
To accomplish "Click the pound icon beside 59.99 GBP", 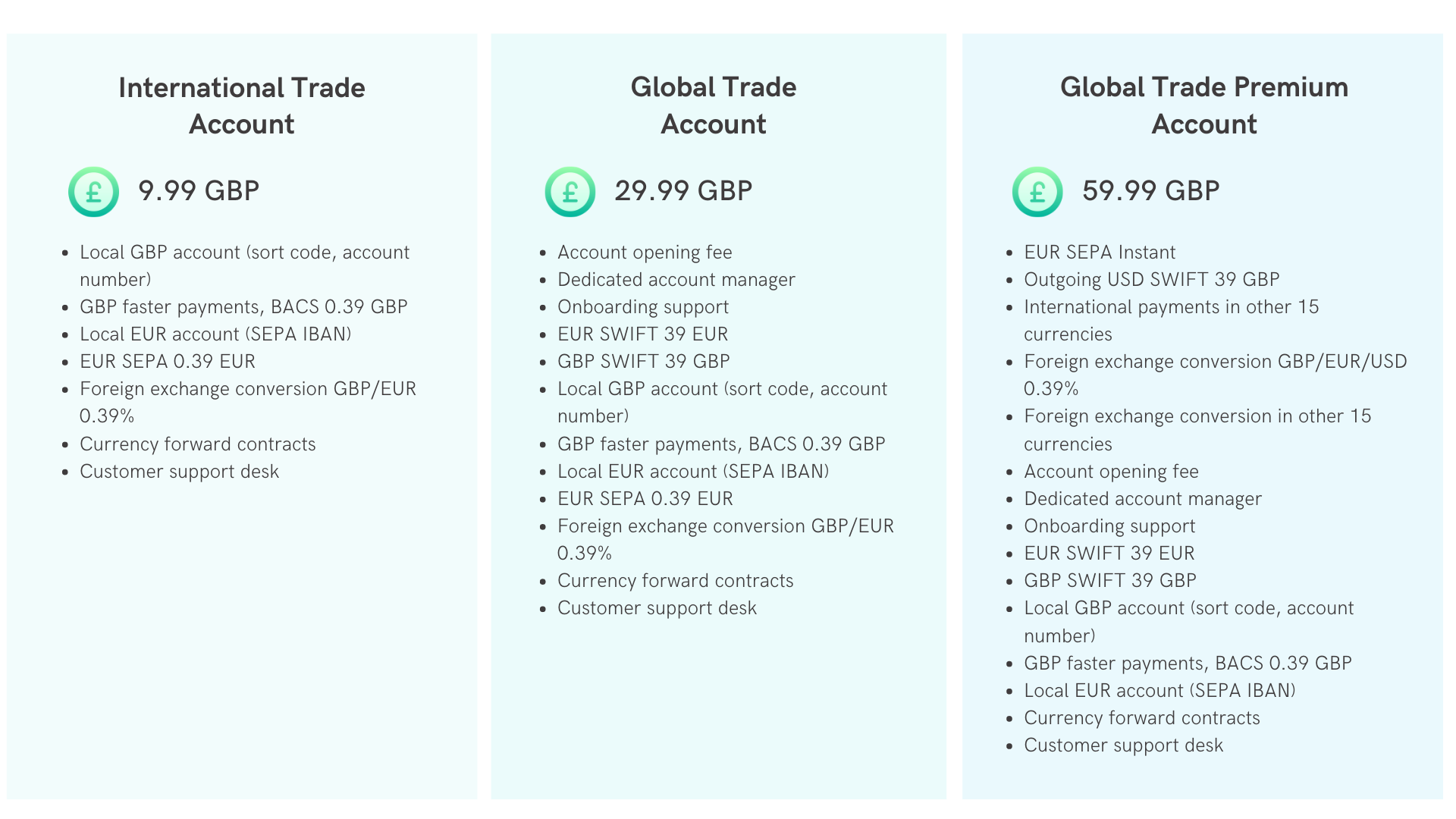I will click(1037, 192).
